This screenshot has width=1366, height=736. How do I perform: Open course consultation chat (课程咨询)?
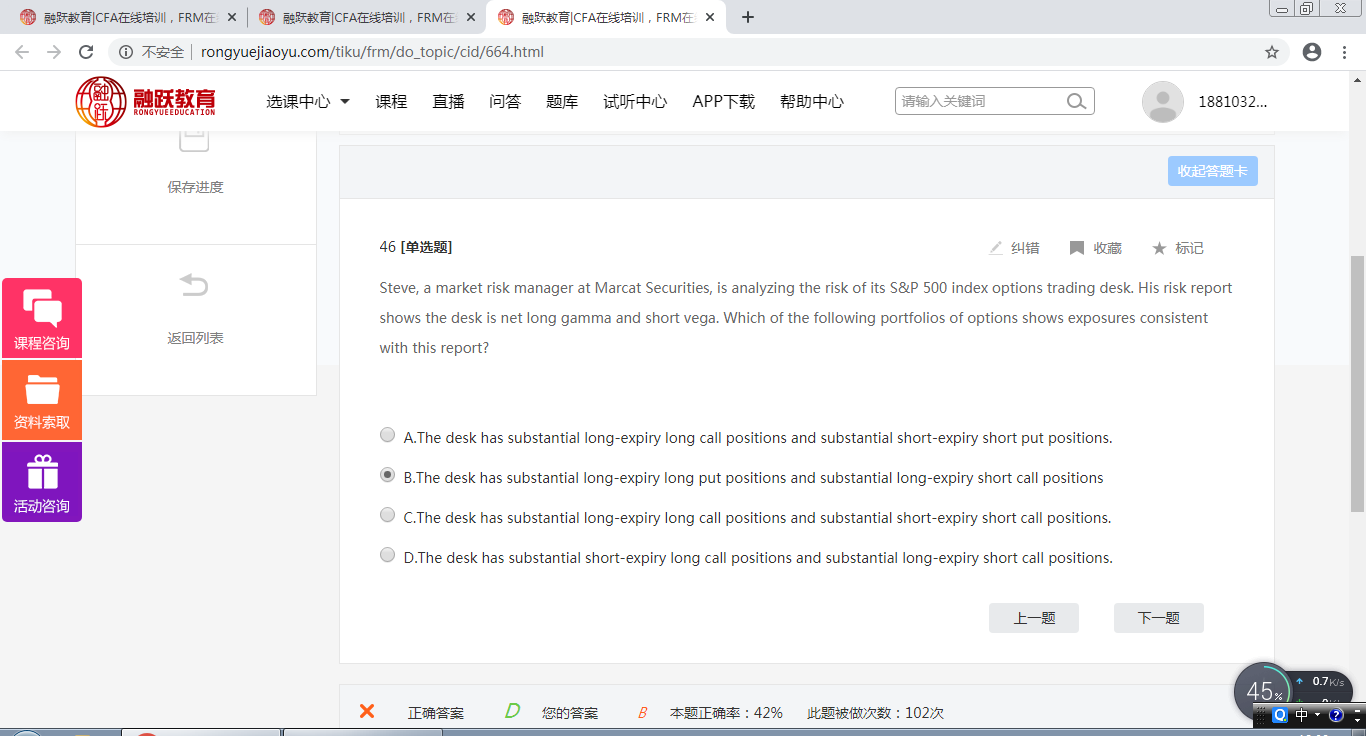click(42, 318)
